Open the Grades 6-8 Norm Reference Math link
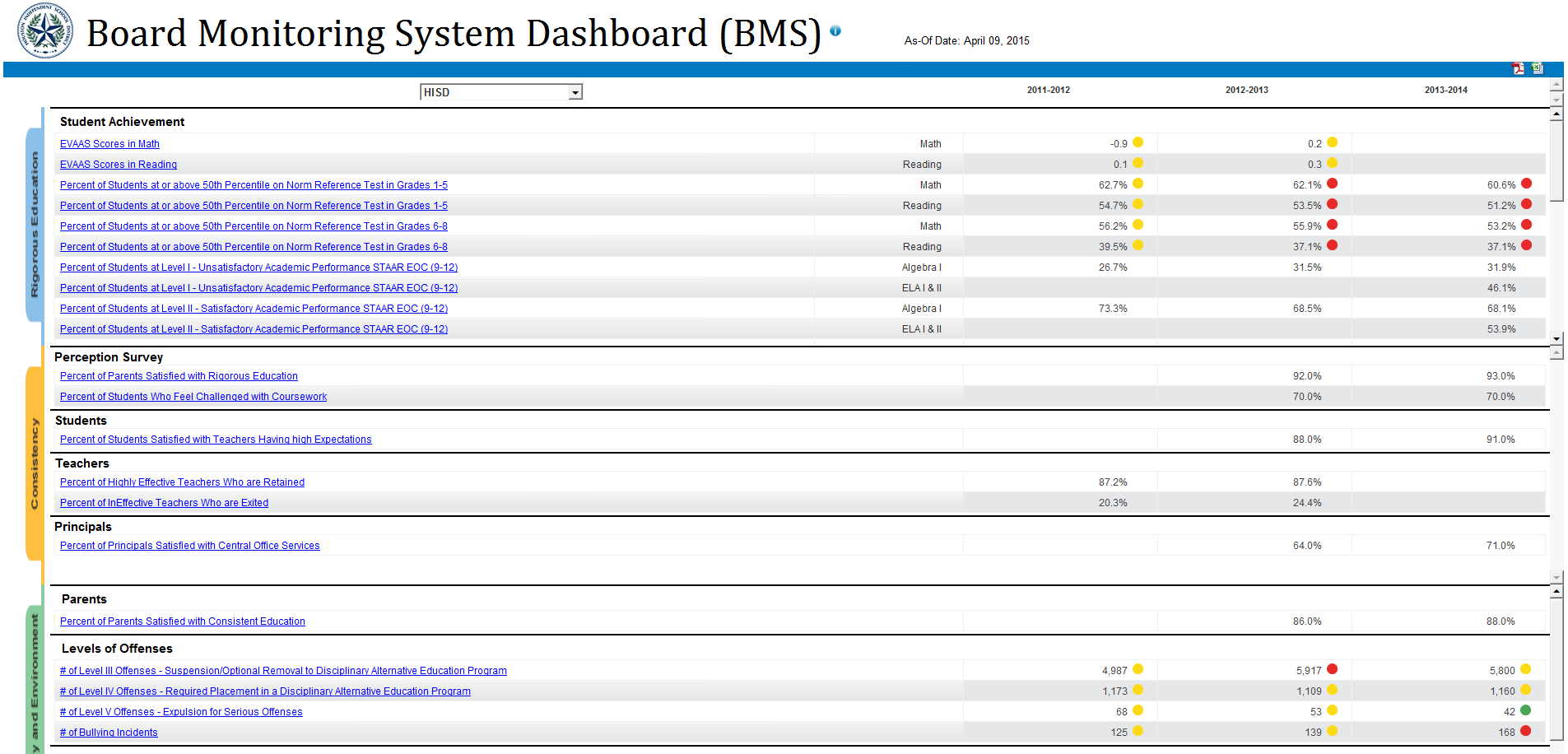This screenshot has width=1568, height=754. [254, 226]
